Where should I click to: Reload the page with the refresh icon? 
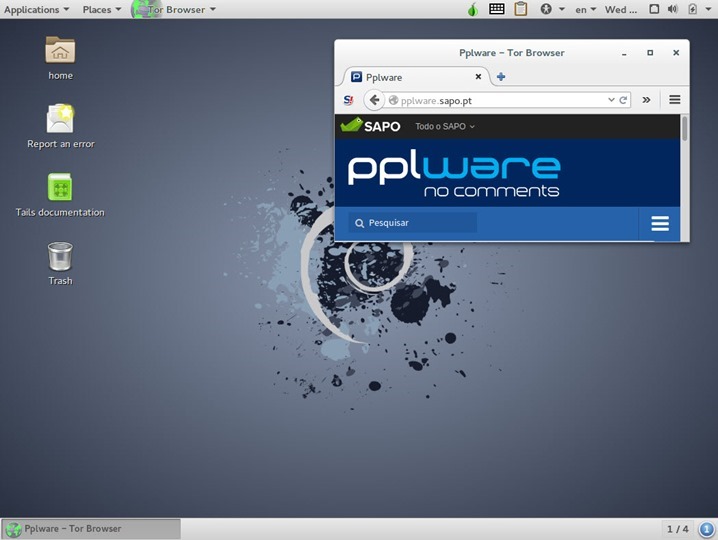(624, 100)
